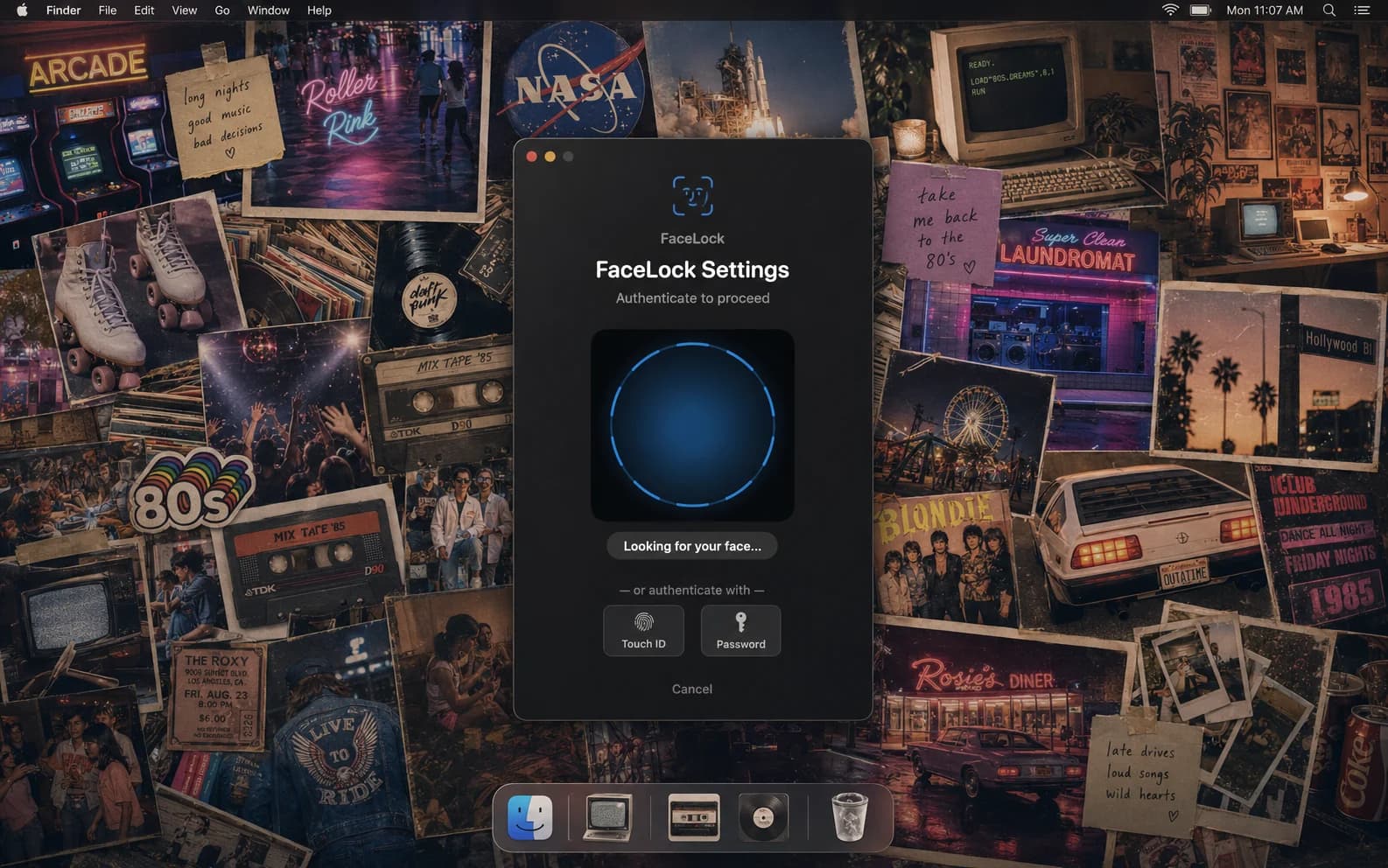The image size is (1388, 868).
Task: Open the View menu
Action: pyautogui.click(x=184, y=10)
